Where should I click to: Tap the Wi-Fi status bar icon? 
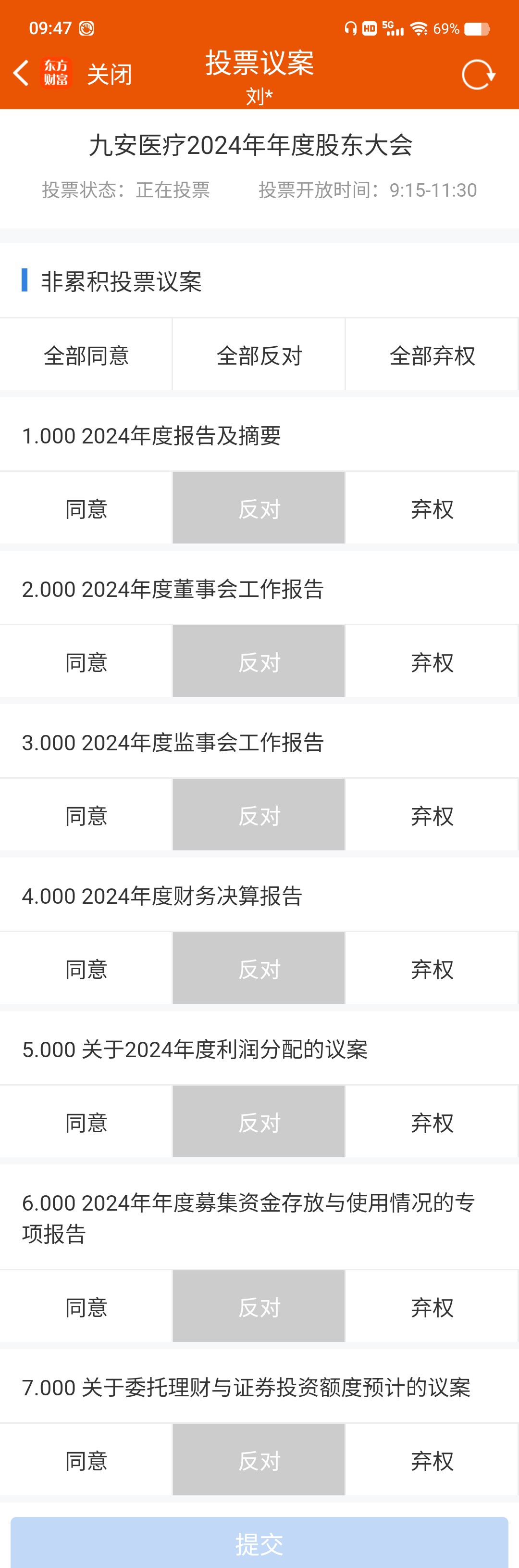pos(419,28)
